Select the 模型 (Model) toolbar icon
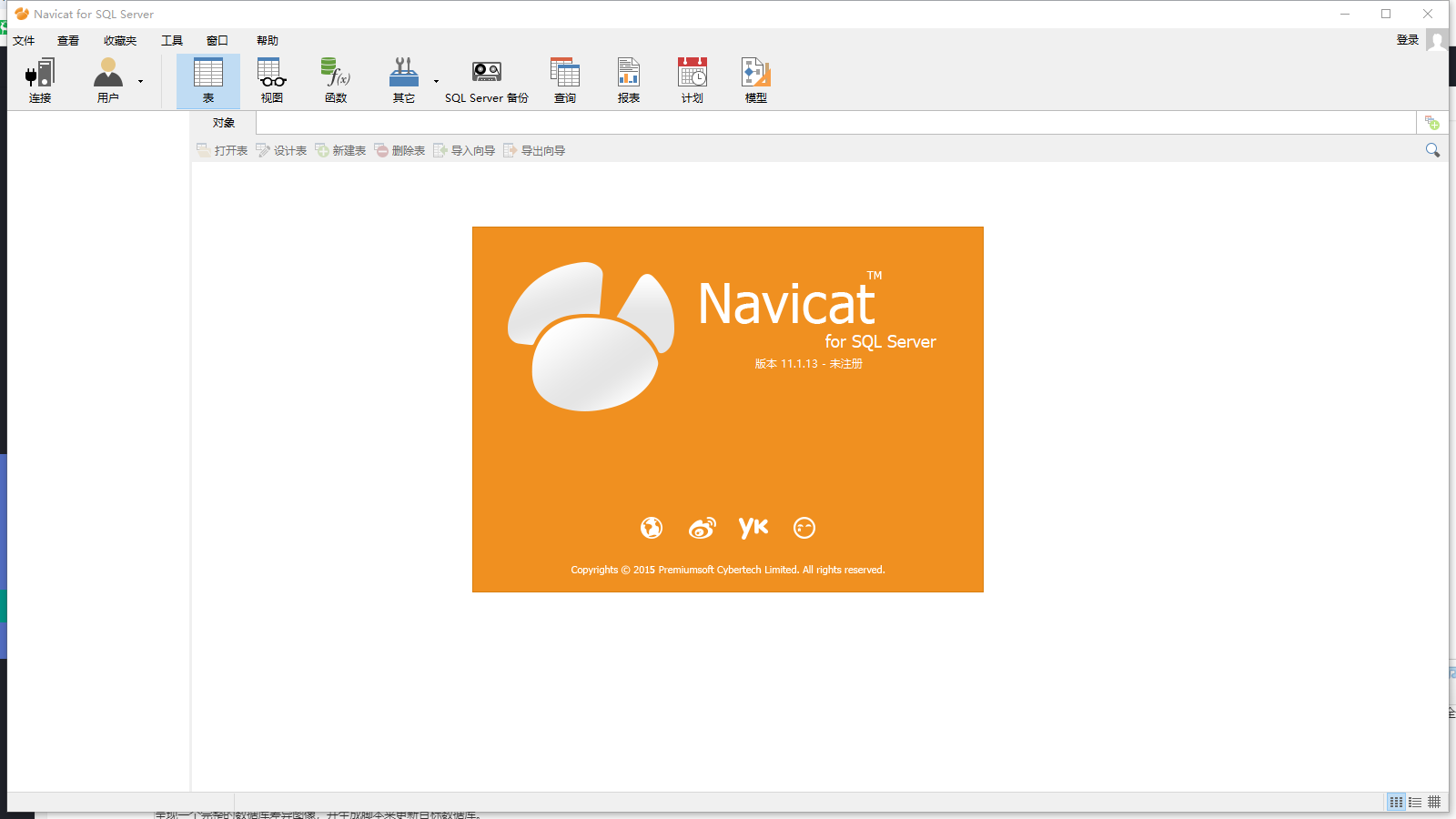Image resolution: width=1456 pixels, height=819 pixels. tap(754, 80)
